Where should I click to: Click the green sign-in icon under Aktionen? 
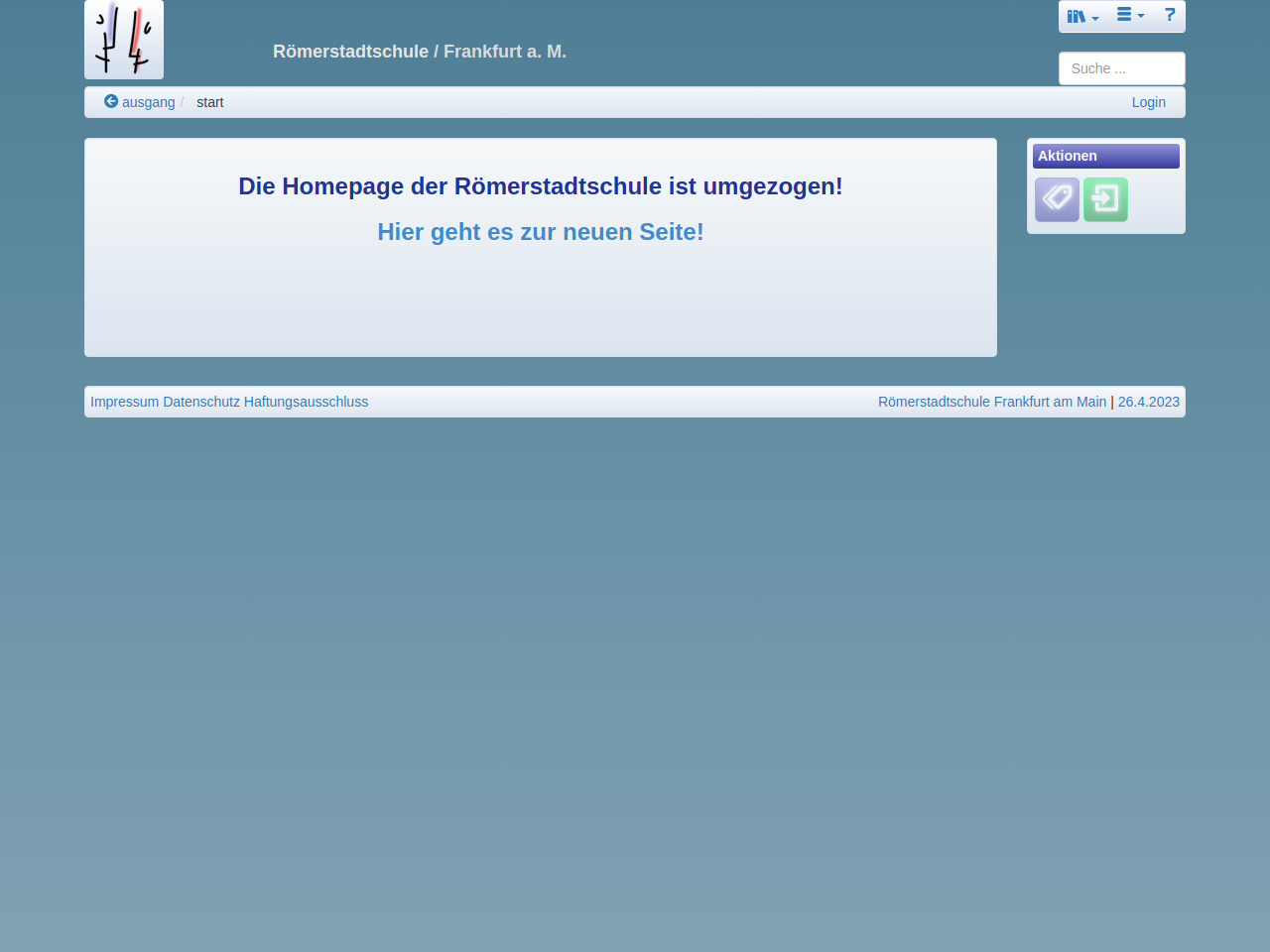pos(1105,199)
